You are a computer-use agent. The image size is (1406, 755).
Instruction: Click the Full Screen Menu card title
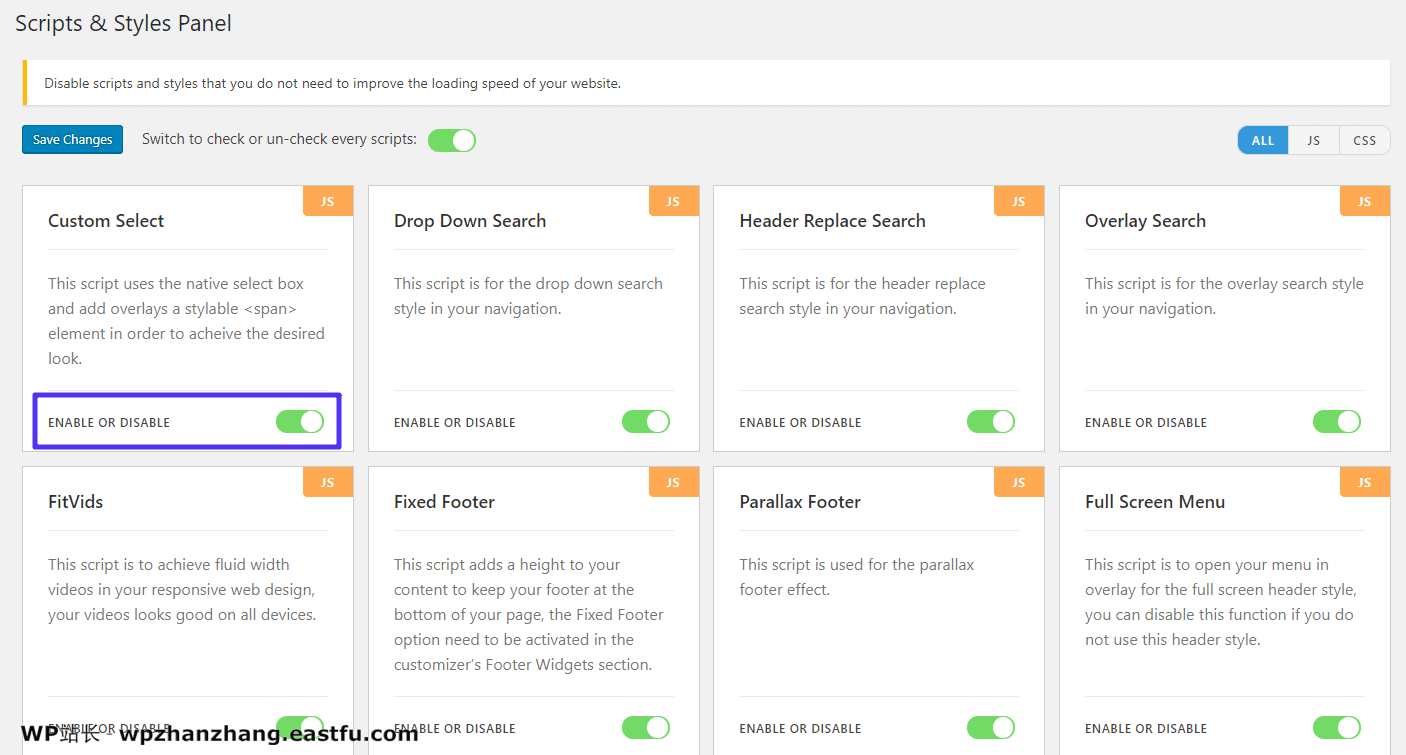1154,502
